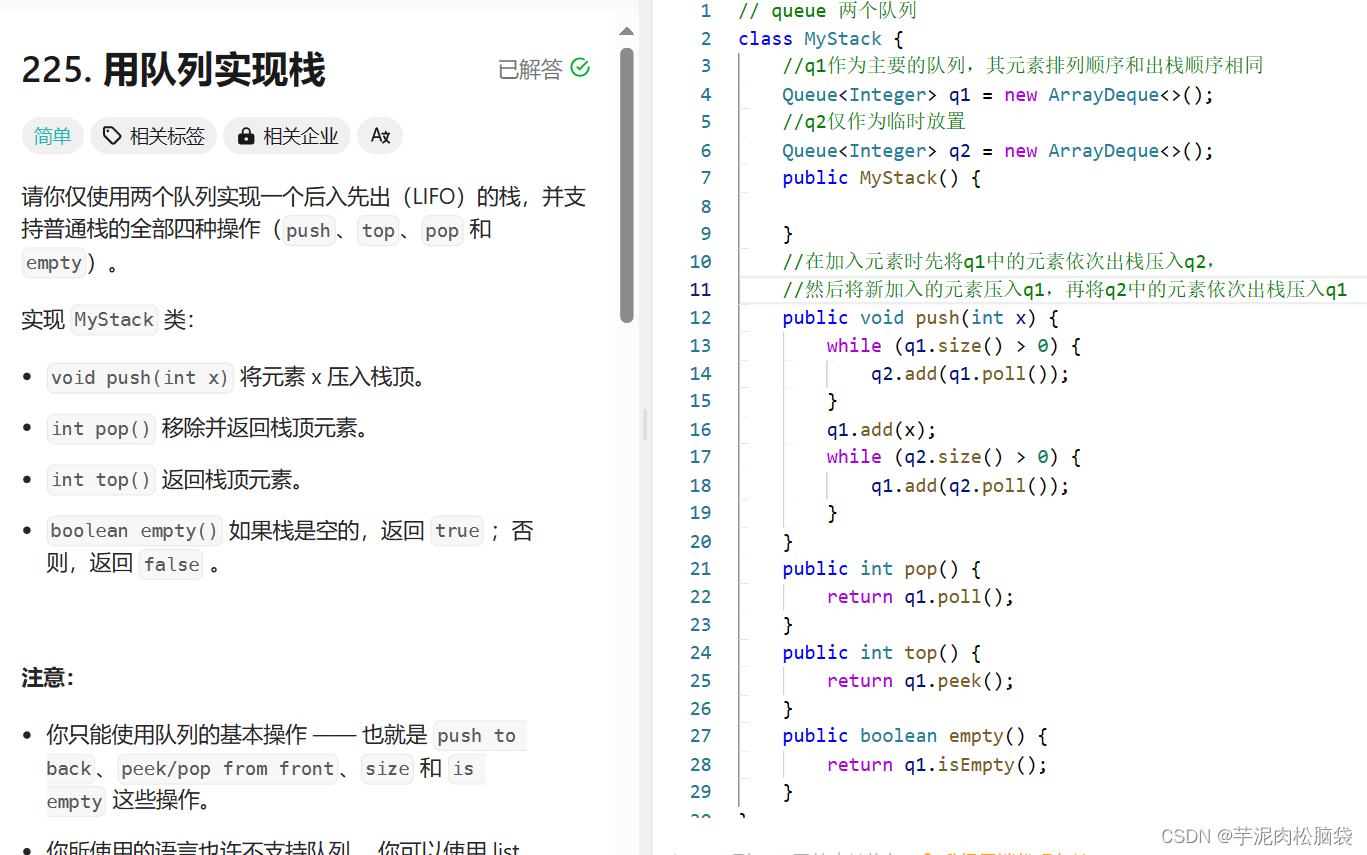Place cursor on class MyStack line
Image resolution: width=1367 pixels, height=855 pixels.
click(x=820, y=39)
